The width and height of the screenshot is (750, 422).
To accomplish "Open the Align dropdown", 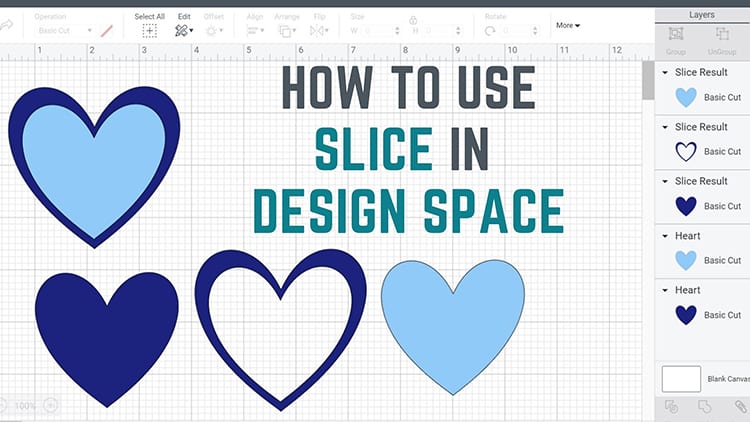I will coord(254,31).
